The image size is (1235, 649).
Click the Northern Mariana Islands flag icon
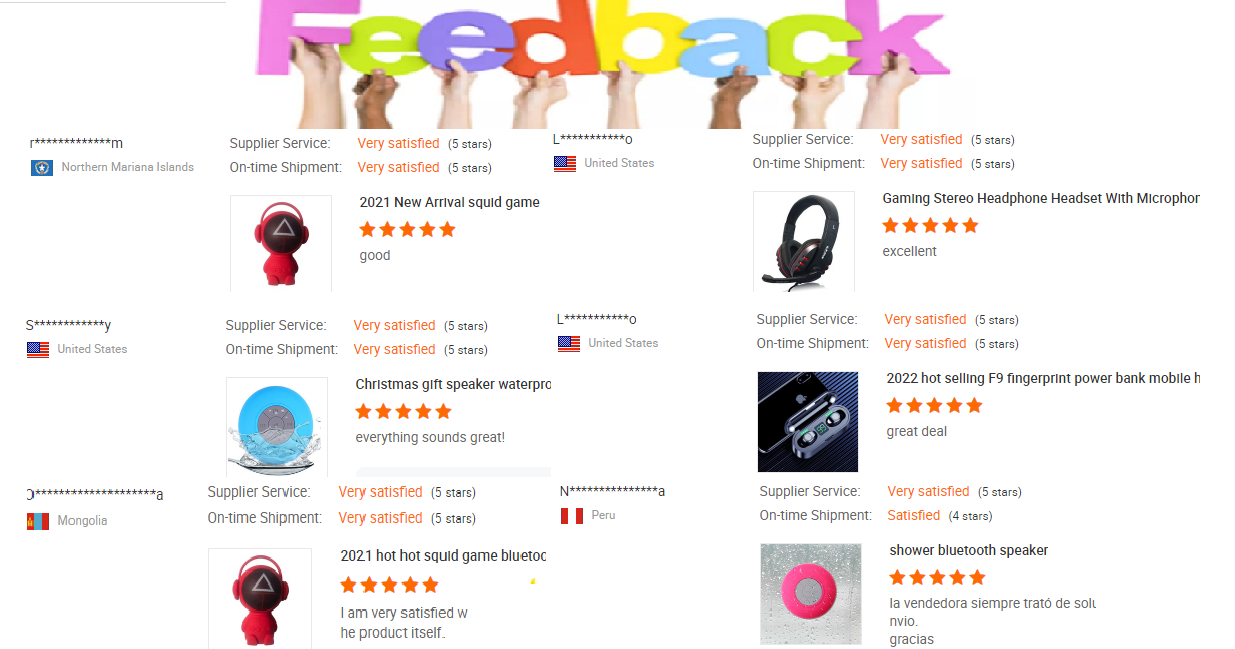click(x=41, y=168)
